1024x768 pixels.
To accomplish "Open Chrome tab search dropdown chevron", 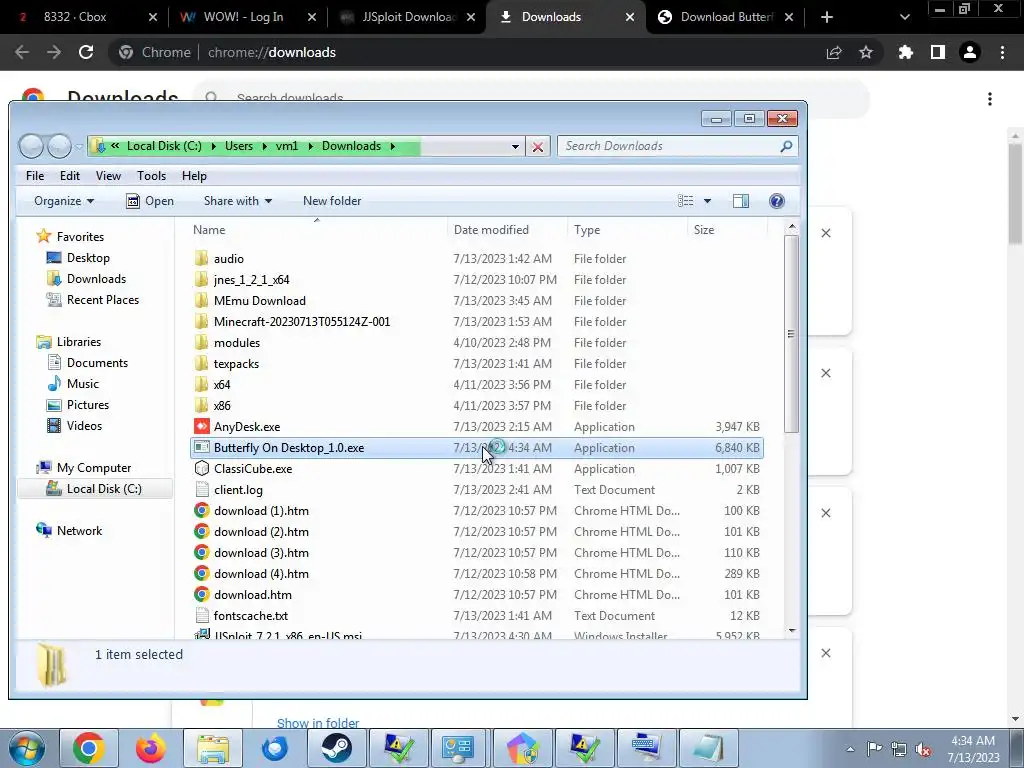I will (904, 17).
